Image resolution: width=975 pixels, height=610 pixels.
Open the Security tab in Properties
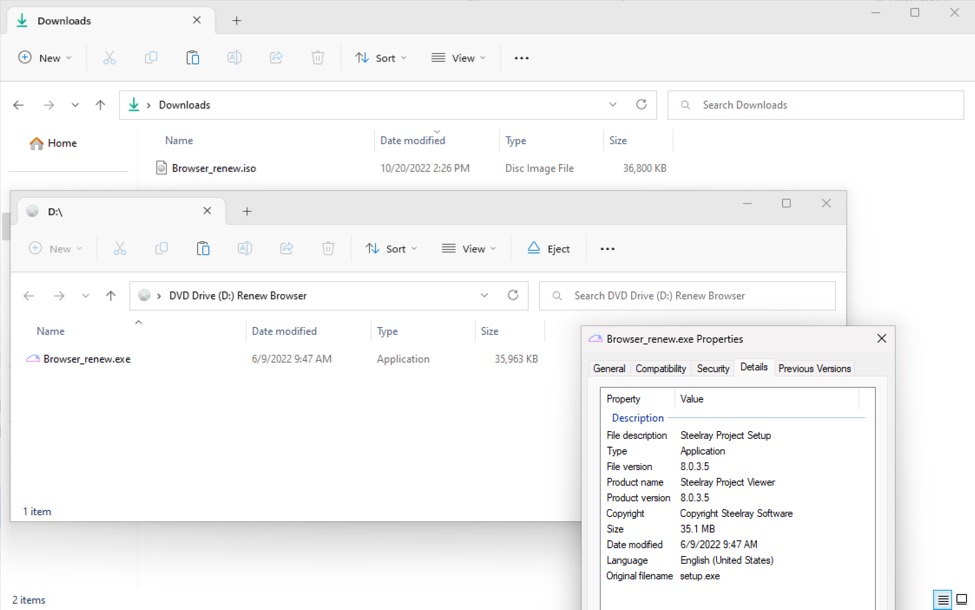point(713,369)
